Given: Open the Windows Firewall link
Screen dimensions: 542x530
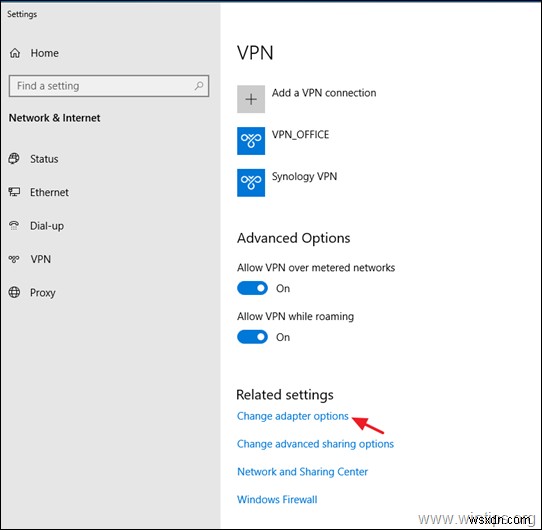Looking at the screenshot, I should 277,500.
